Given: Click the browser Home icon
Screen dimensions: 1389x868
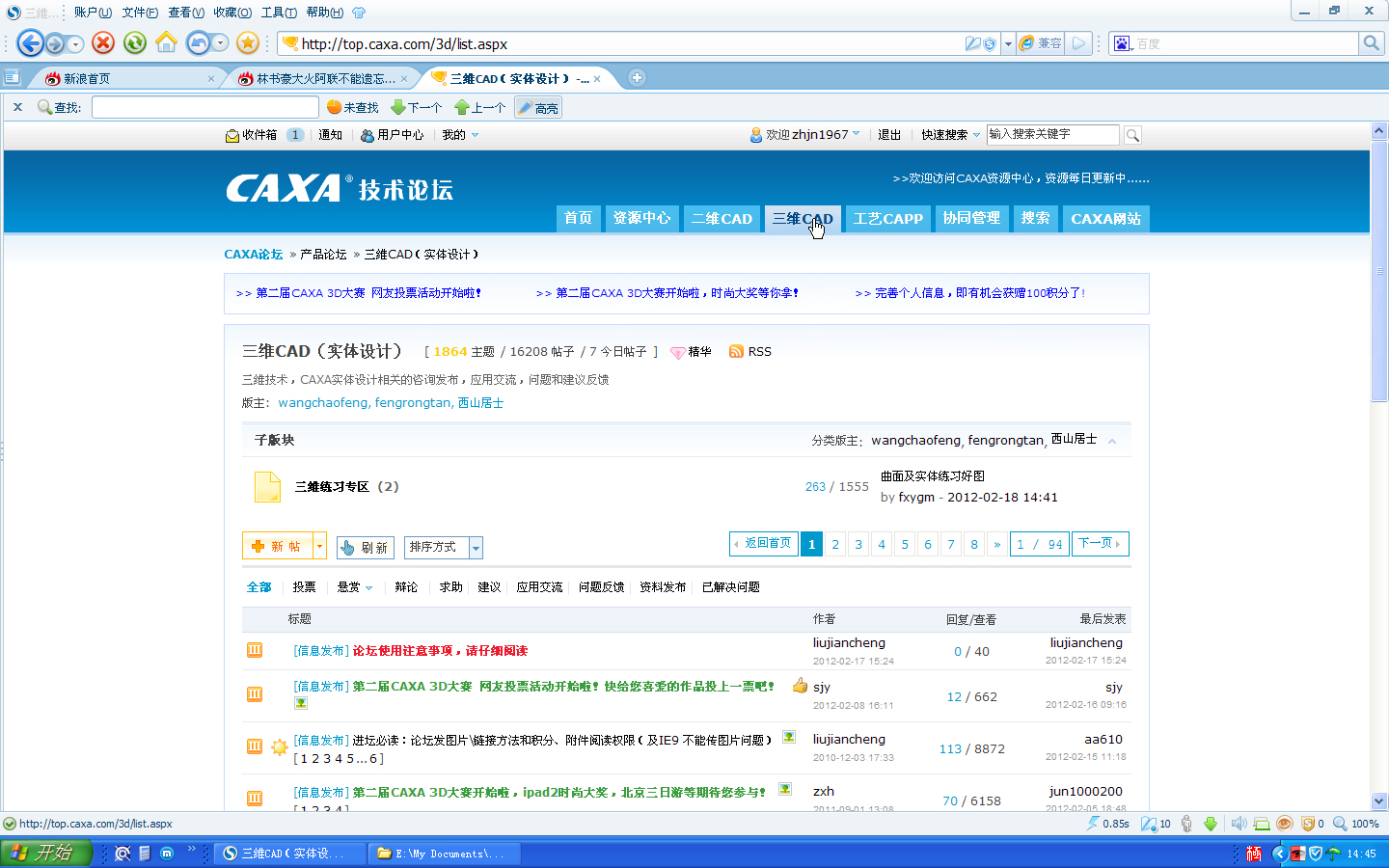Looking at the screenshot, I should click(166, 42).
